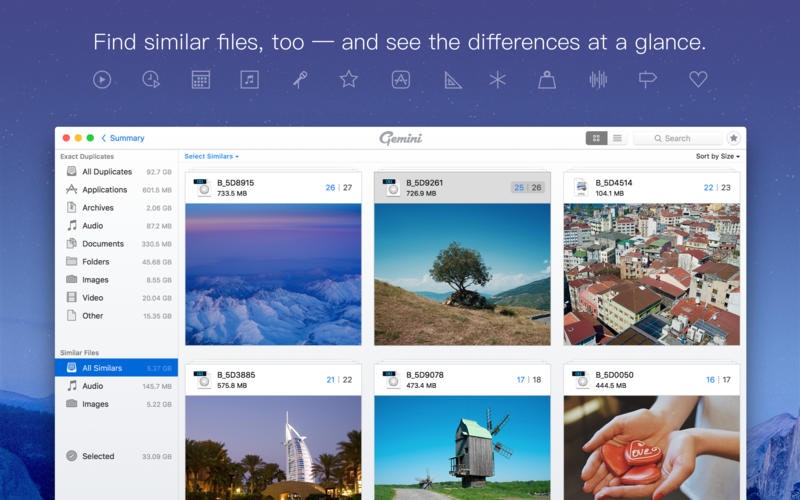Click the B_5D4514 file icon

pyautogui.click(x=581, y=187)
